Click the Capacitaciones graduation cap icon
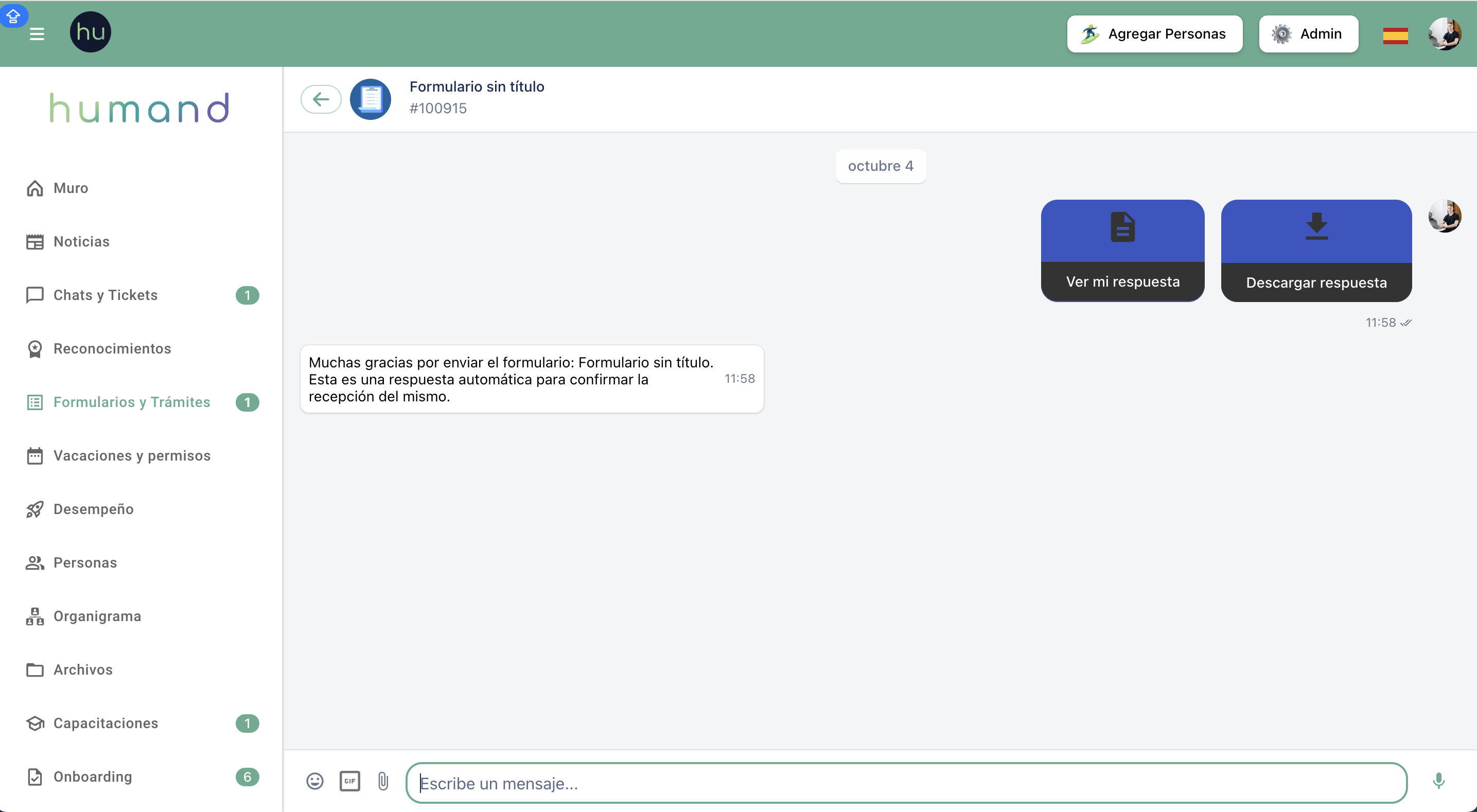The image size is (1477, 812). pos(35,723)
